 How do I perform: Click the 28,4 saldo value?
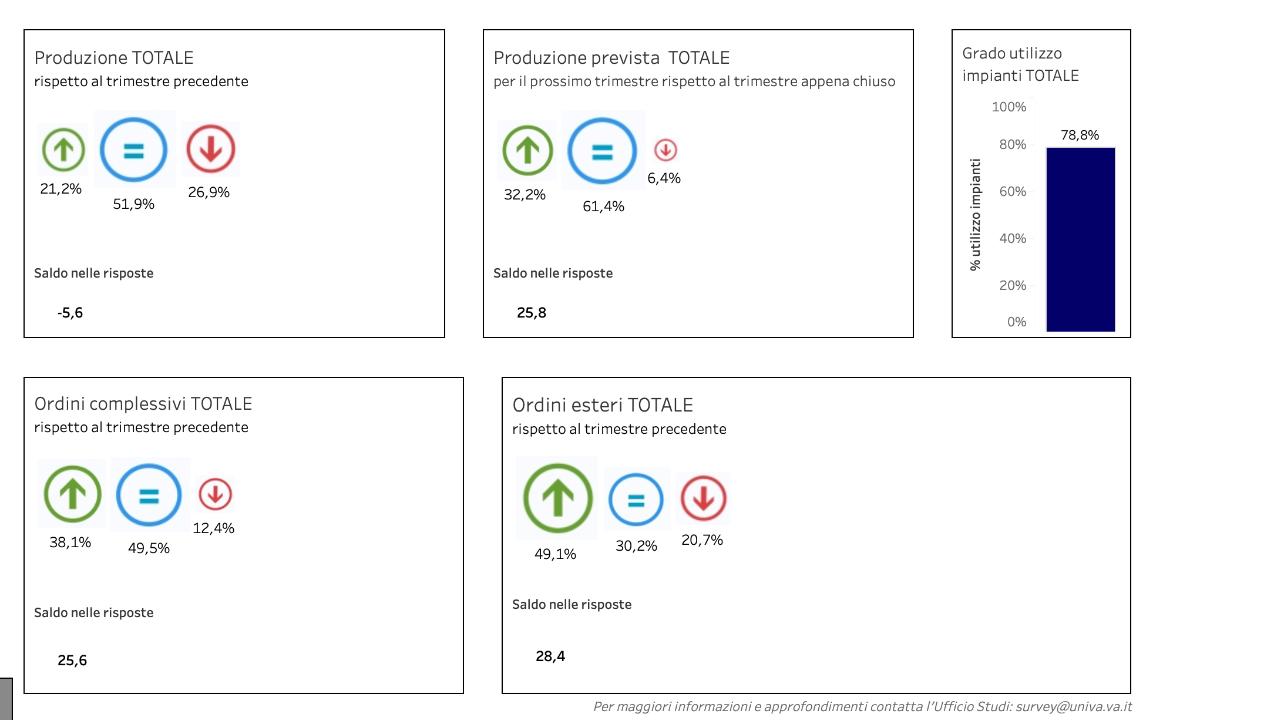tap(550, 656)
